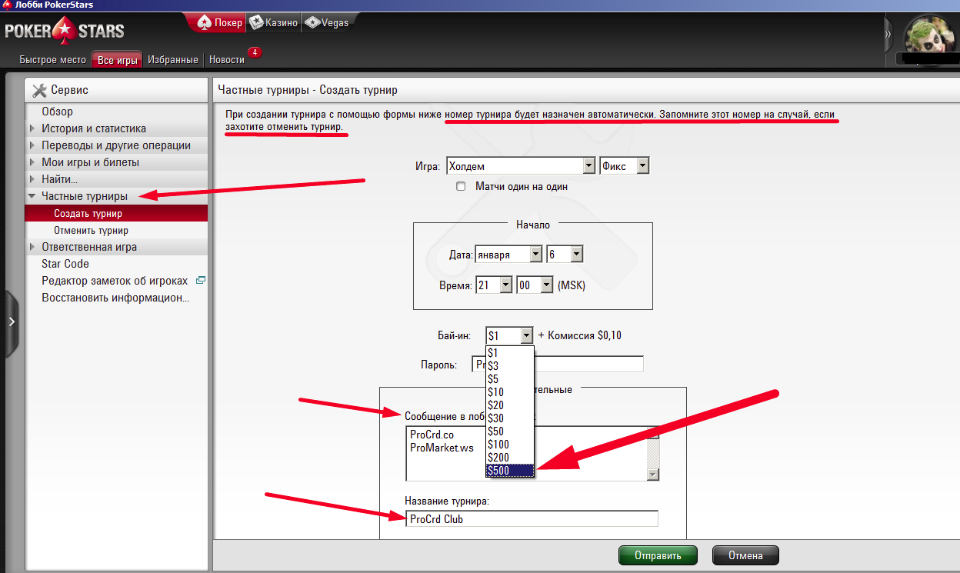This screenshot has height=573, width=960.
Task: Open the day dropdown showing 6
Action: pyautogui.click(x=564, y=254)
